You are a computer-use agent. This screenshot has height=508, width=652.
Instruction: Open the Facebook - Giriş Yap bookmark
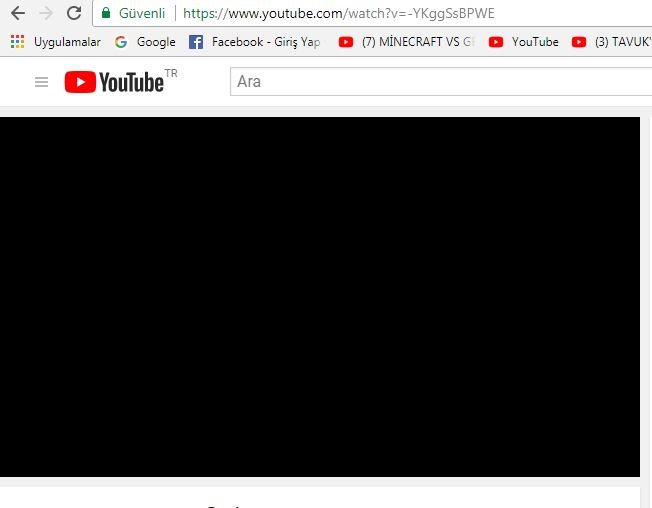point(266,42)
